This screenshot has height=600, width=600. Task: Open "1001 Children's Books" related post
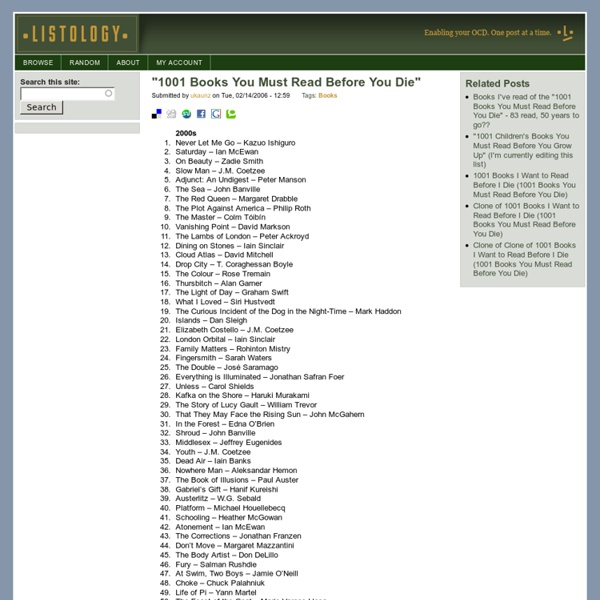[524, 147]
